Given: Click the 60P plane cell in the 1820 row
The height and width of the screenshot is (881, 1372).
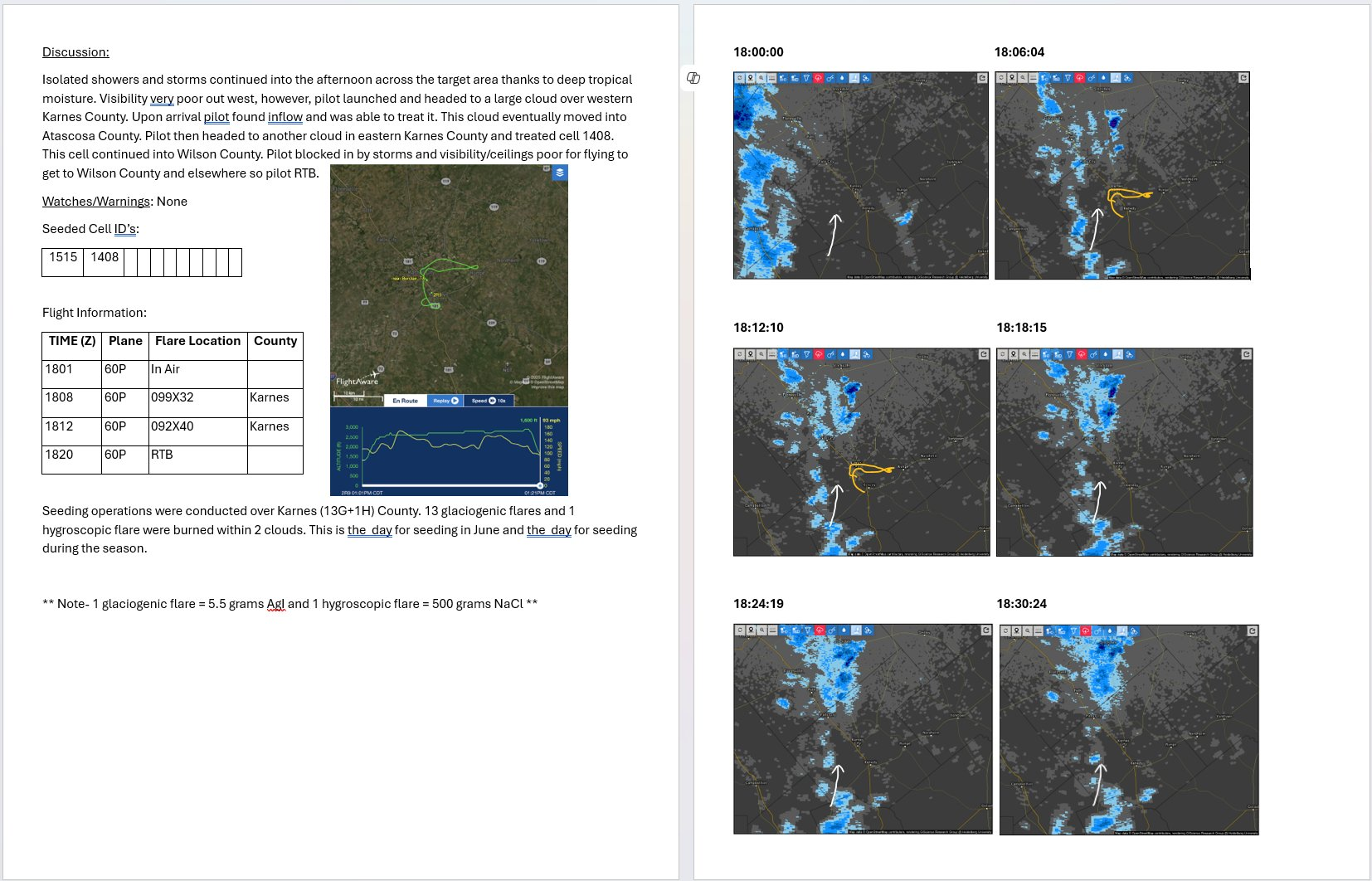Looking at the screenshot, I should pos(125,460).
